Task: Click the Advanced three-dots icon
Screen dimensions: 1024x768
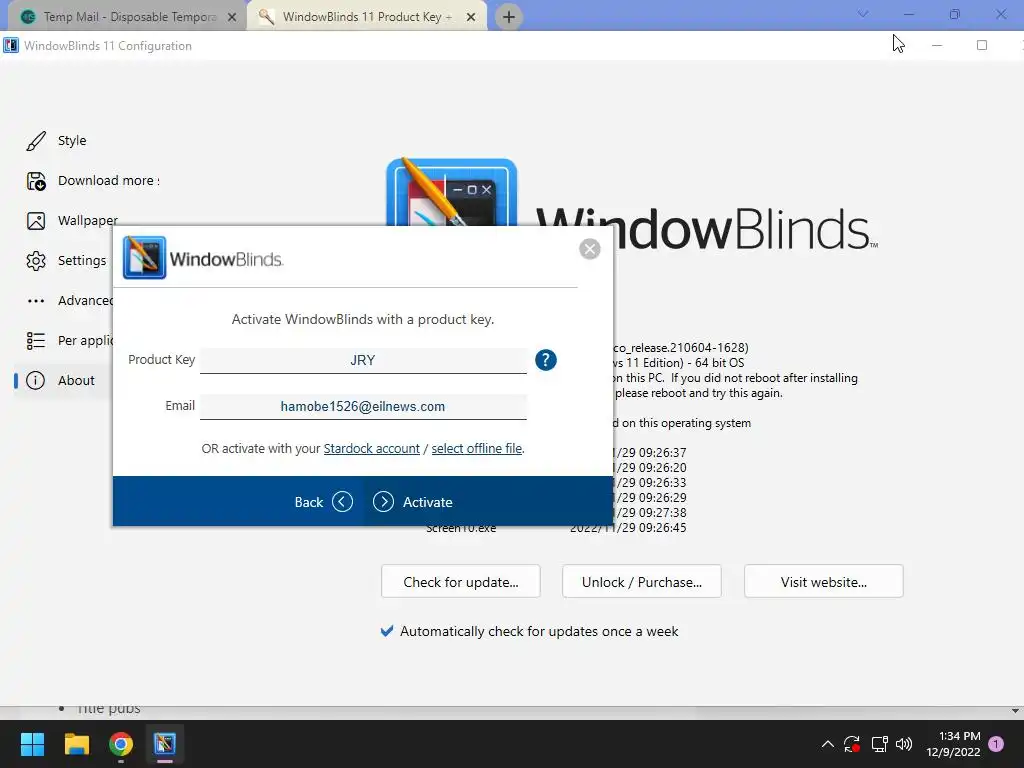Action: point(36,301)
